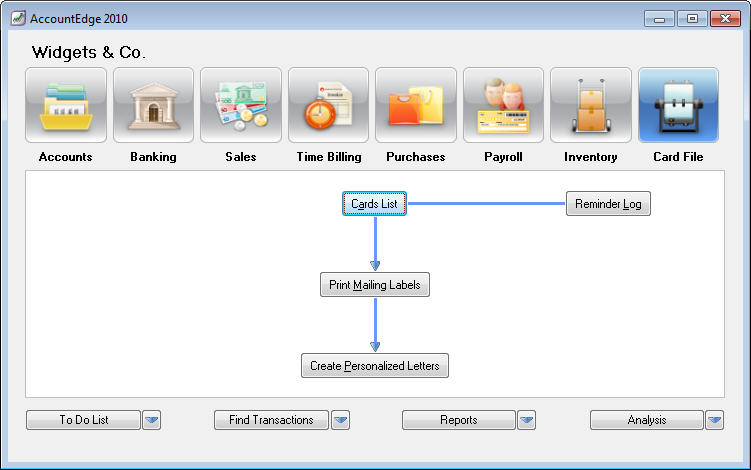Expand the Find Transactions dropdown arrow

click(341, 420)
